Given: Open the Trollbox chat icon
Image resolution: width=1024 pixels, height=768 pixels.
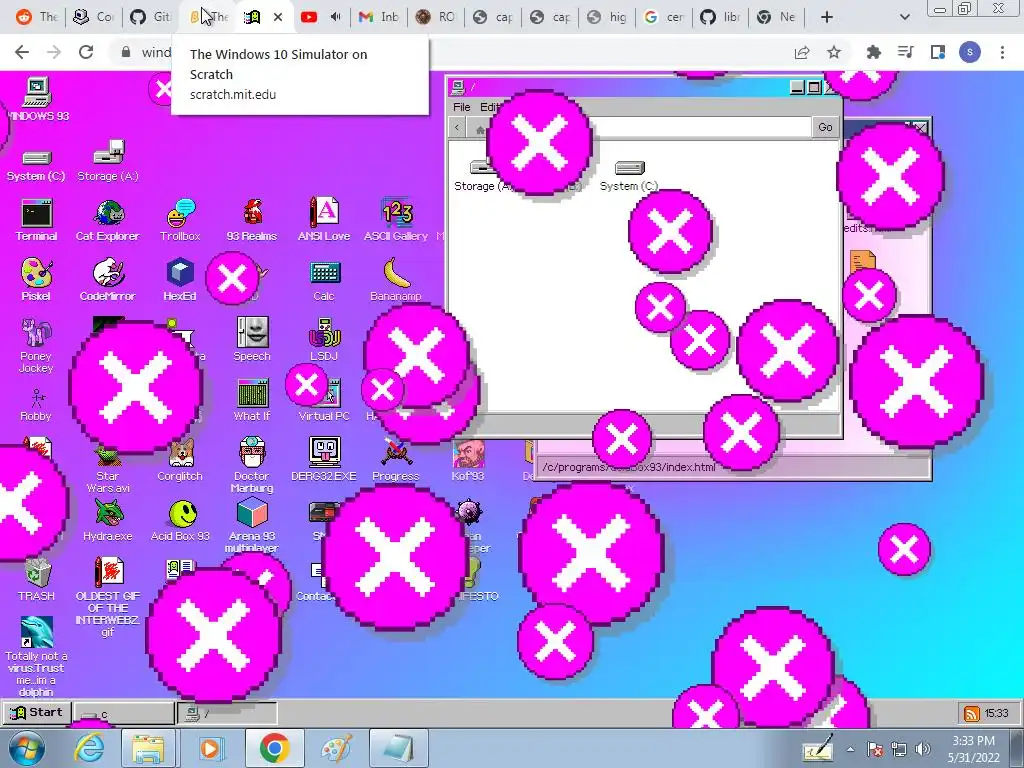Looking at the screenshot, I should (180, 220).
